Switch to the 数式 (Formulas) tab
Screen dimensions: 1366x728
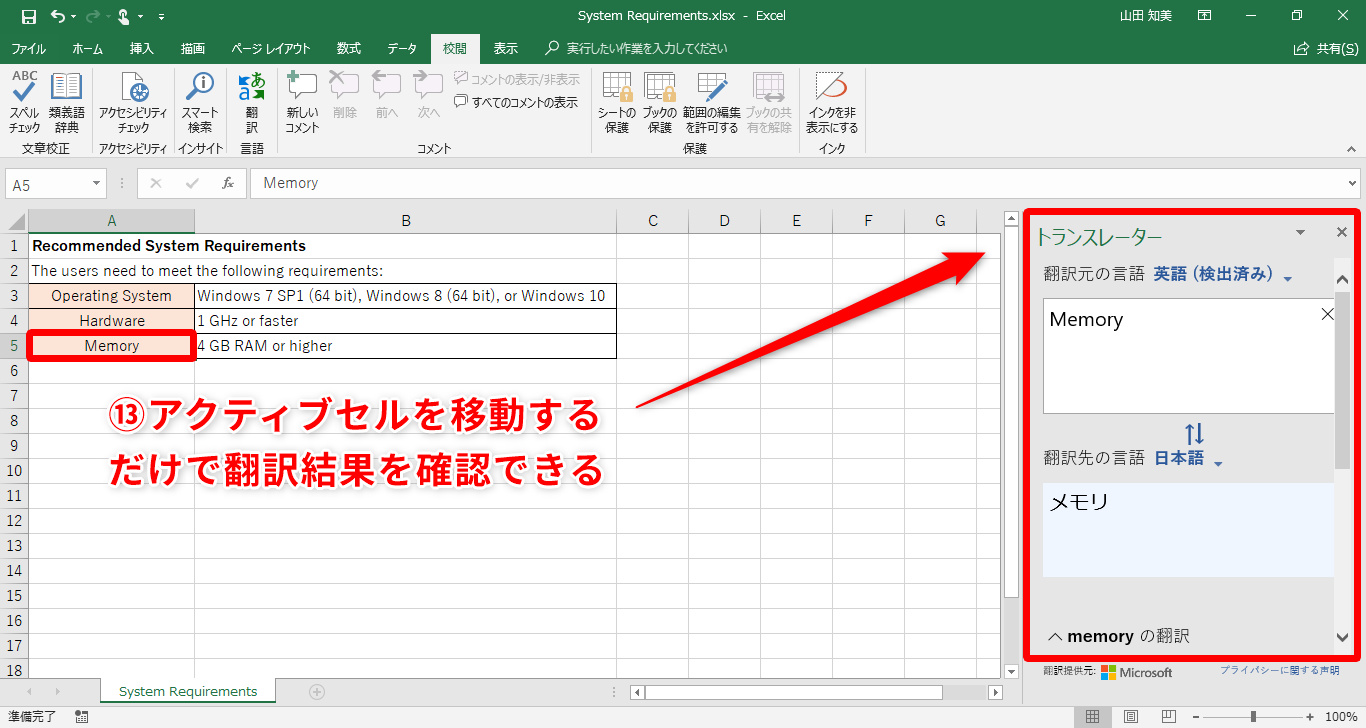(349, 48)
